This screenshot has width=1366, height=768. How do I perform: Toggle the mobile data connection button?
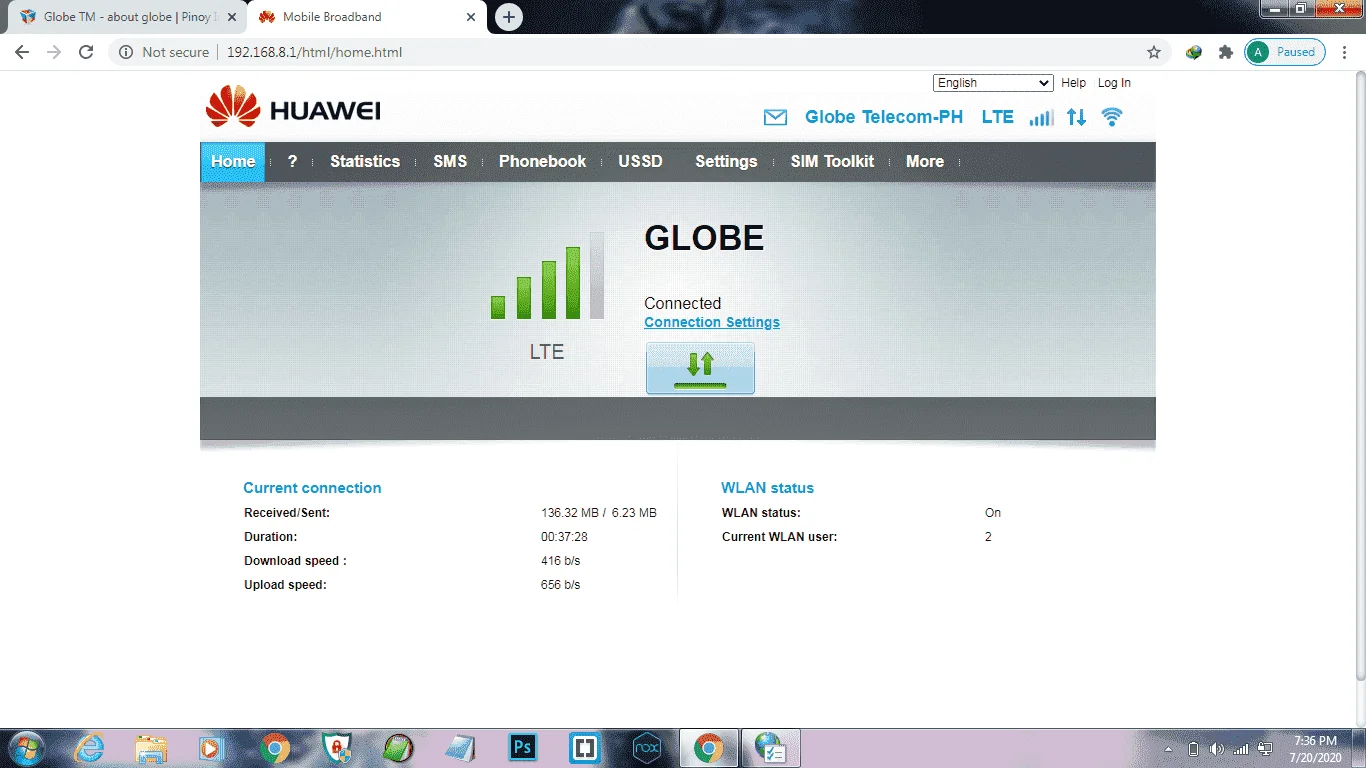(x=700, y=368)
